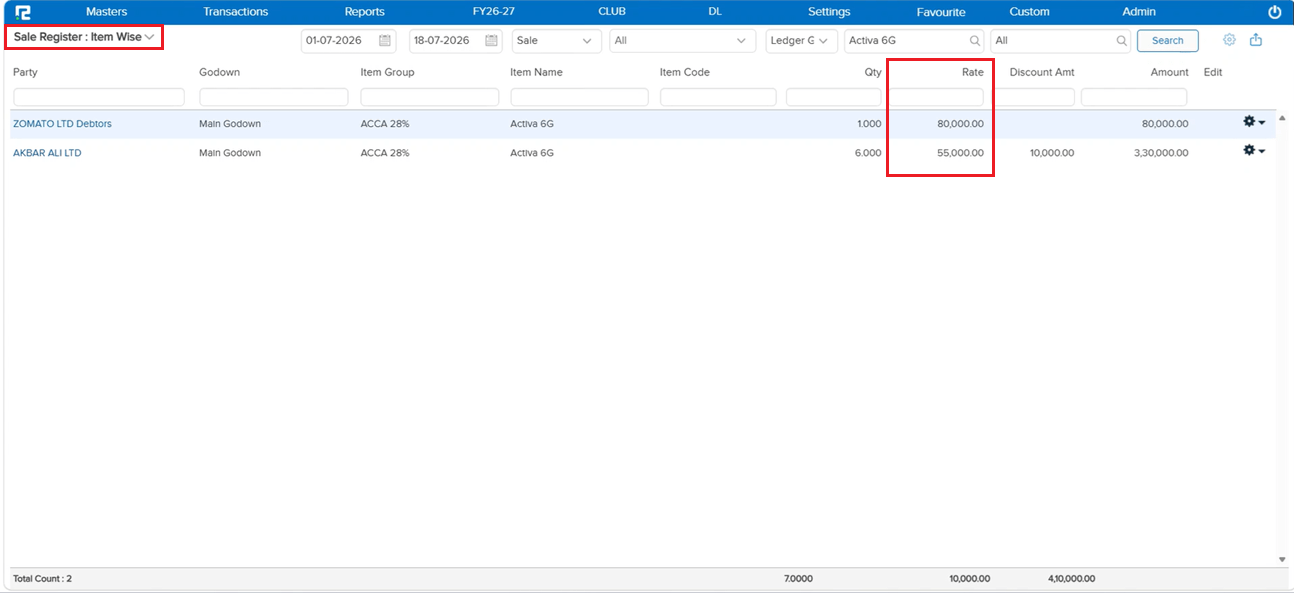Image resolution: width=1294 pixels, height=593 pixels.
Task: Open the Sale voucher type dropdown
Action: (x=557, y=41)
